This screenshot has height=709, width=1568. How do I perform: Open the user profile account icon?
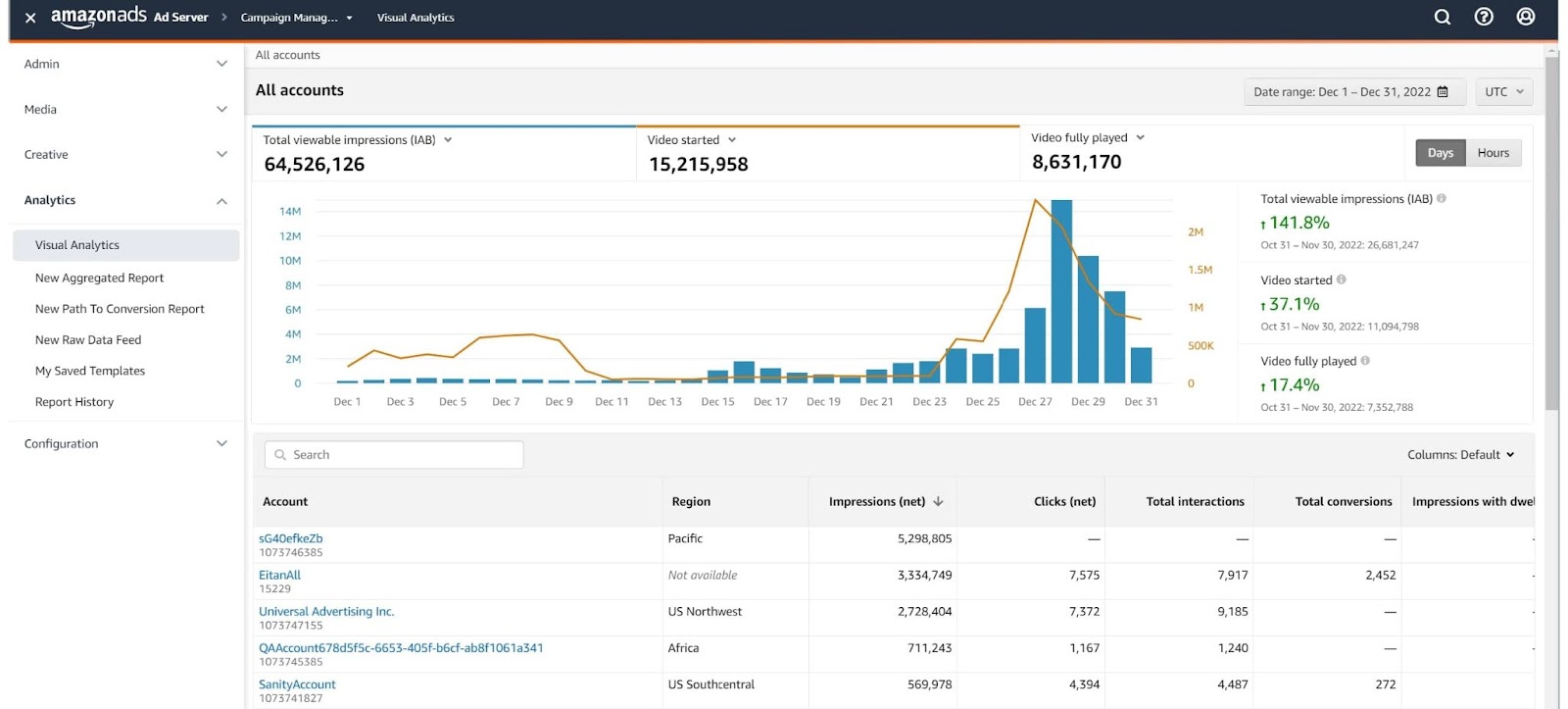(1526, 17)
